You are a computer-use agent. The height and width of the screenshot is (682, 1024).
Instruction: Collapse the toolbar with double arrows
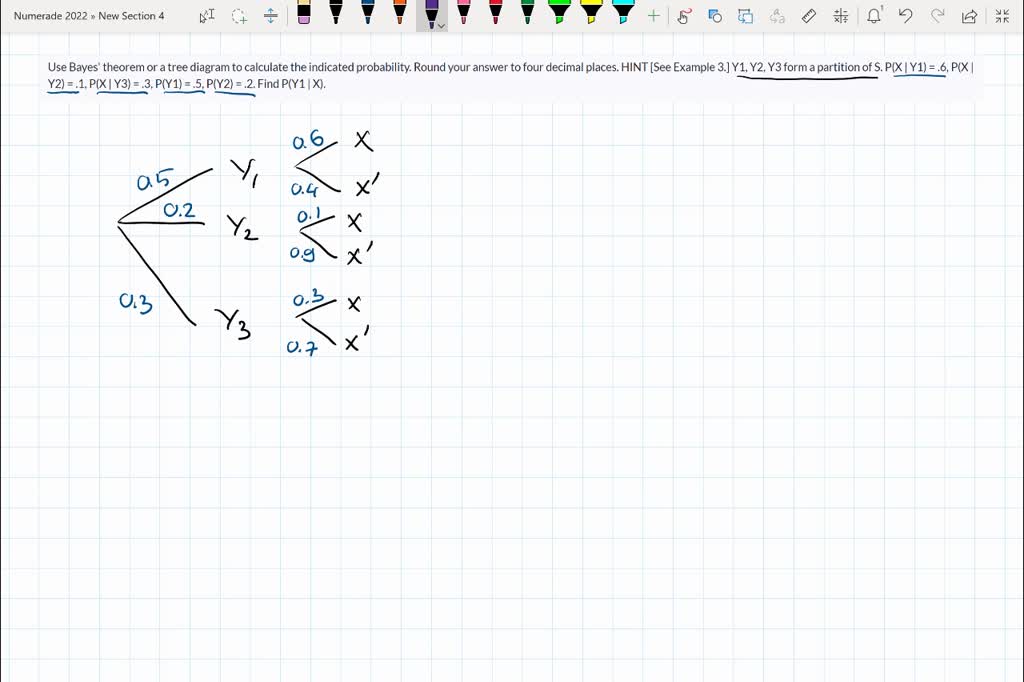tap(1002, 15)
